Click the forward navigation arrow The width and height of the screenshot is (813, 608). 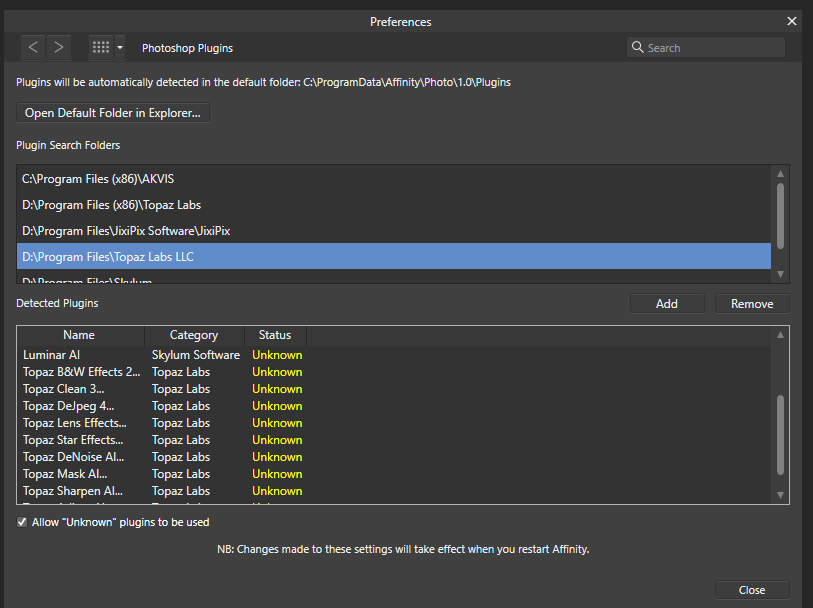point(59,47)
